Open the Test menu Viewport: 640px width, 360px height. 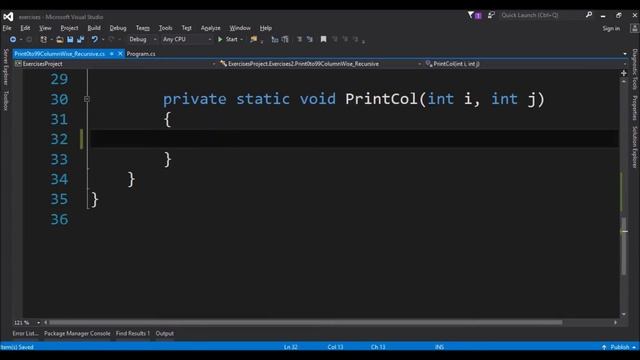point(187,28)
